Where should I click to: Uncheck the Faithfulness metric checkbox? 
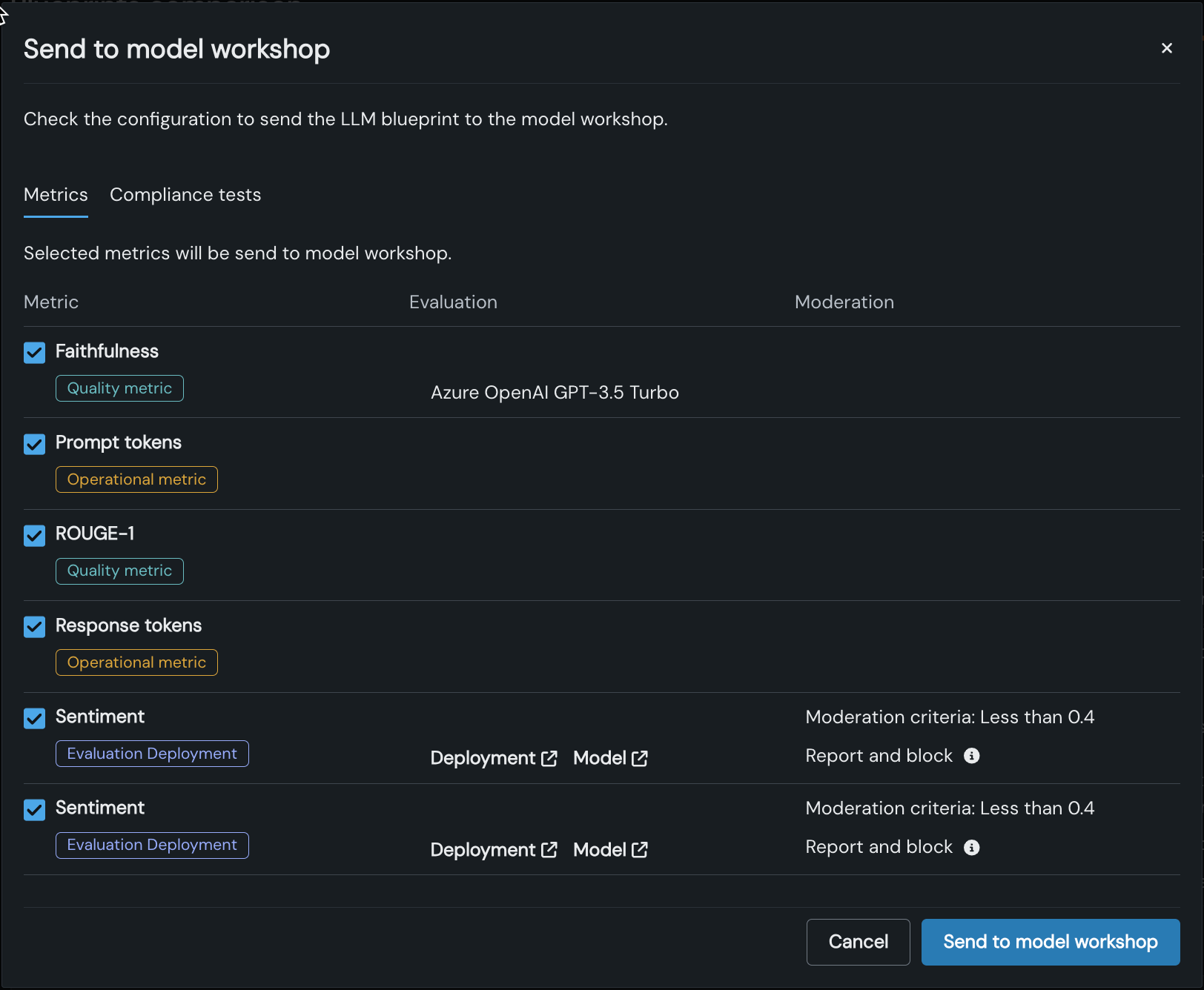click(35, 353)
